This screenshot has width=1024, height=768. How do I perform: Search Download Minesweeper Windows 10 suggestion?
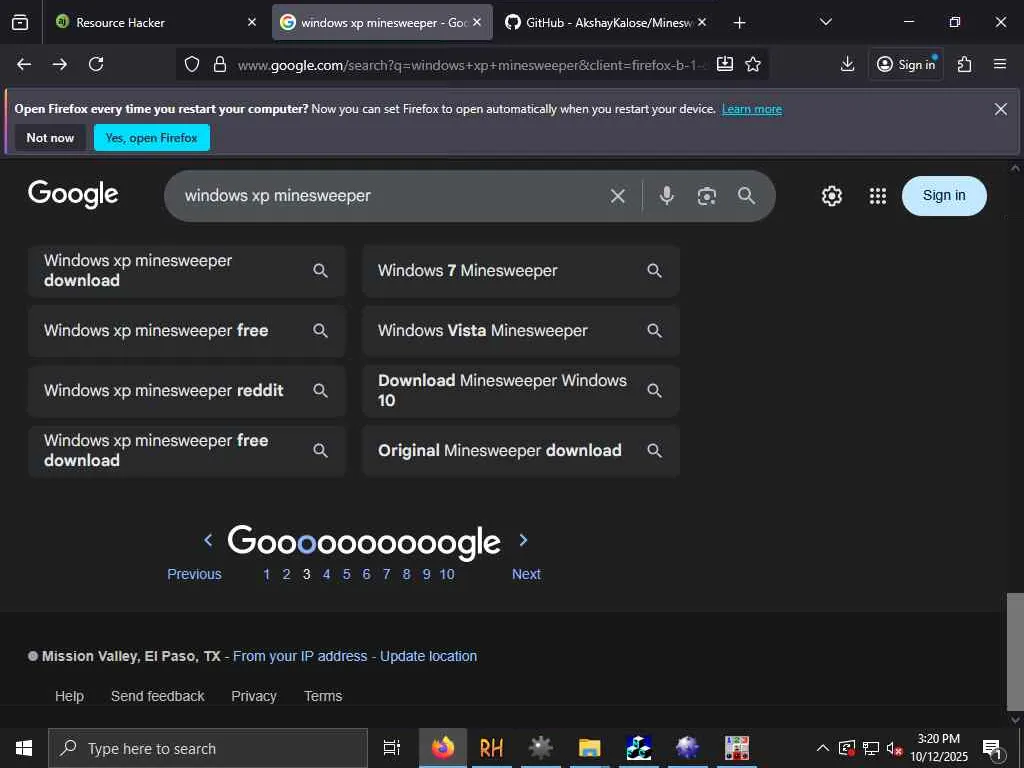click(520, 391)
